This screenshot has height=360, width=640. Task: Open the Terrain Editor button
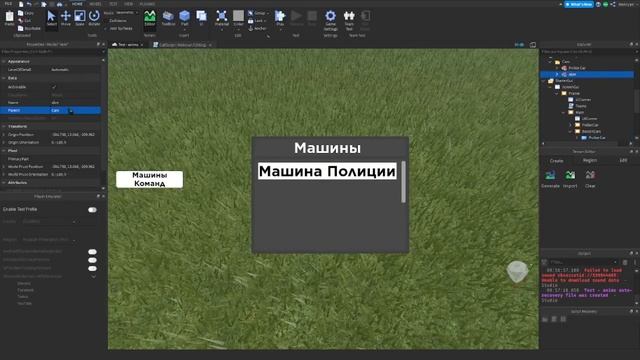[x=150, y=18]
